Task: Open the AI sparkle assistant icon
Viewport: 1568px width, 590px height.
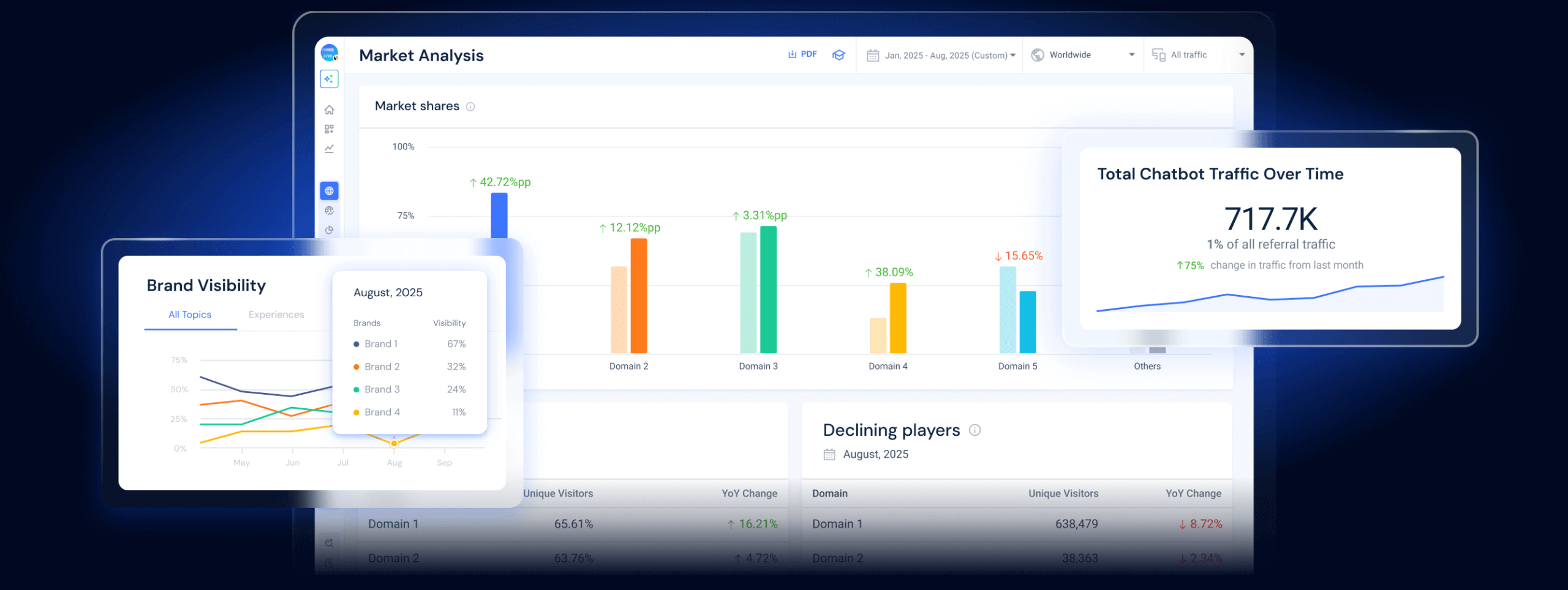Action: 329,79
